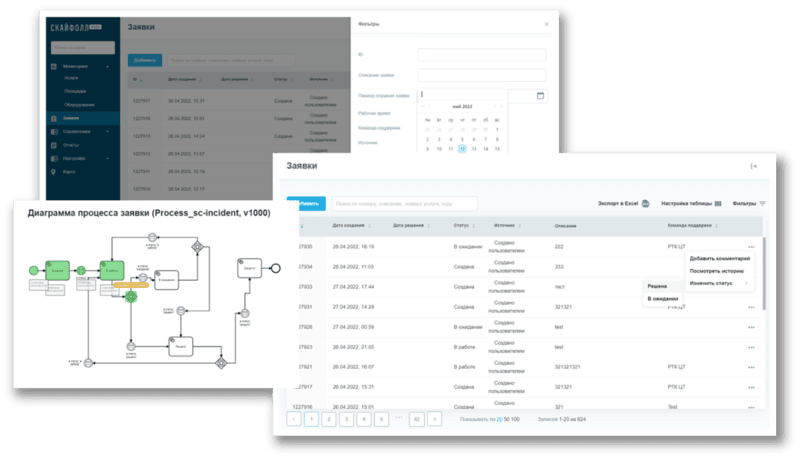The width and height of the screenshot is (800, 460).
Task: Click the Фильтры filter icon
Action: pyautogui.click(x=762, y=203)
